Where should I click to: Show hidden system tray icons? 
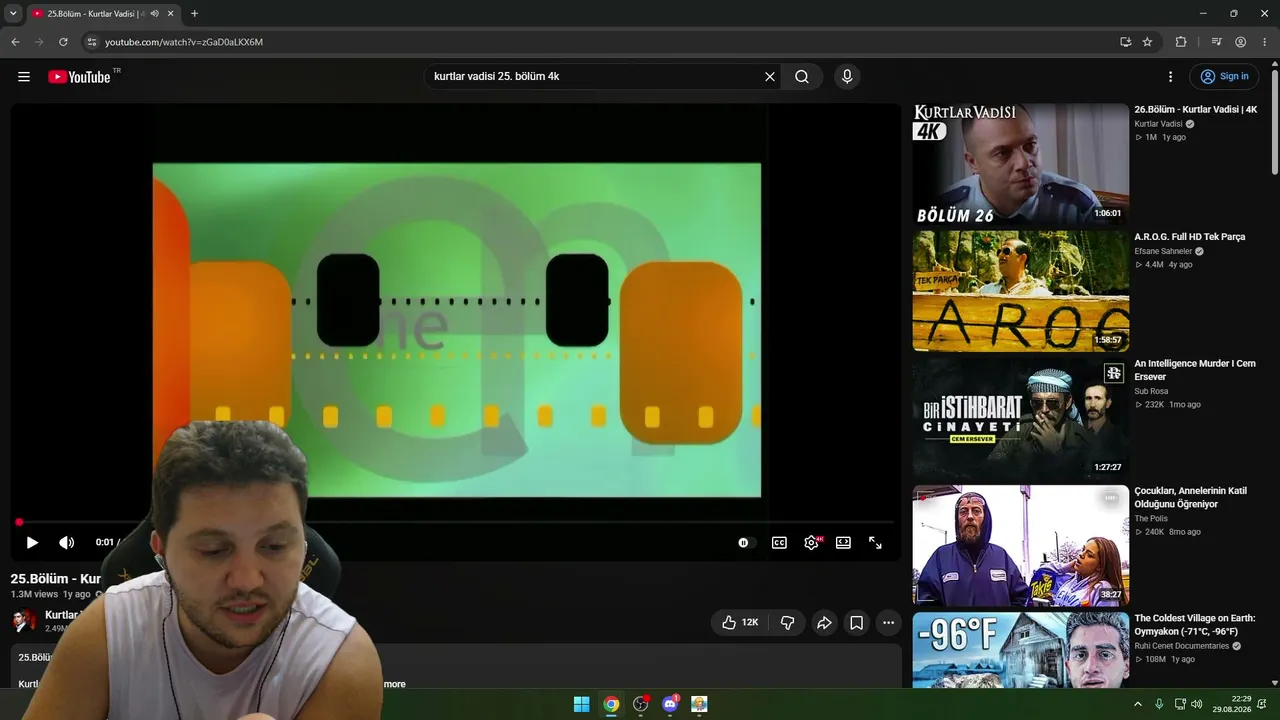(x=1138, y=704)
